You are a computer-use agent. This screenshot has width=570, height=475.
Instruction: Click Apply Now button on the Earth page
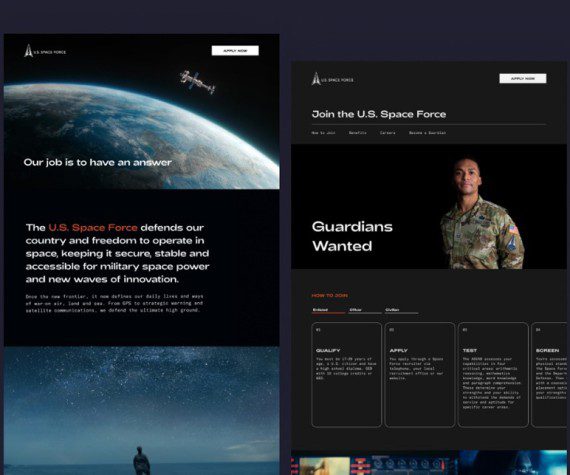(235, 51)
